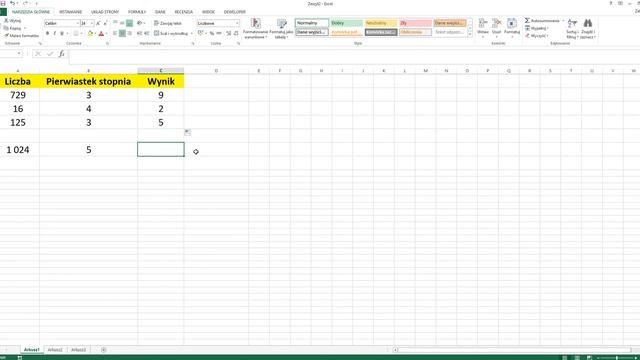Screen dimensions: 640x360
Task: Open Znajdź i zaznacz menu
Action: (x=588, y=29)
